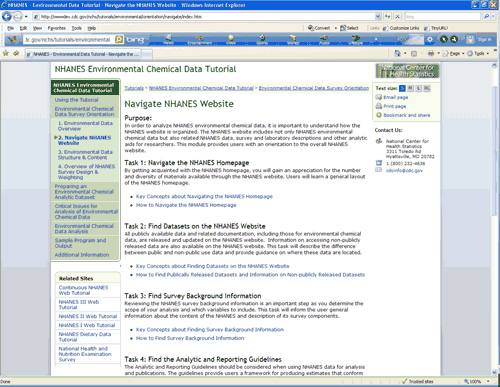The image size is (500, 387).
Task: Open the Favorites menu
Action: 56,28
